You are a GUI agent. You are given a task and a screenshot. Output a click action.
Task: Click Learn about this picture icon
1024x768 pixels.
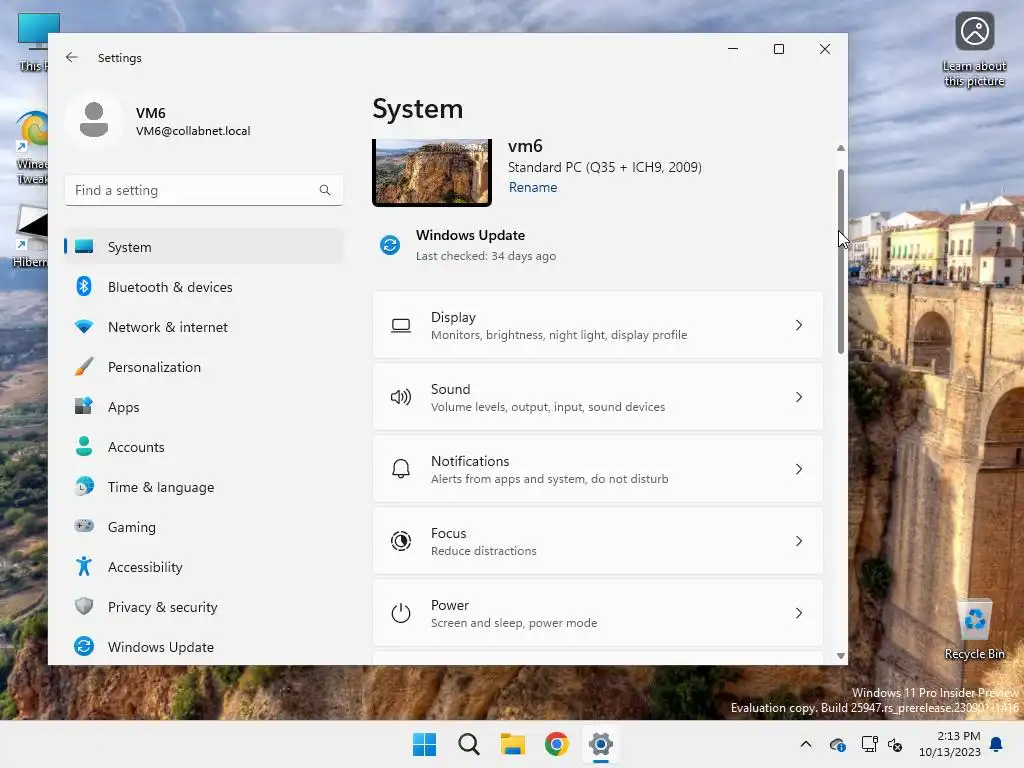974,49
